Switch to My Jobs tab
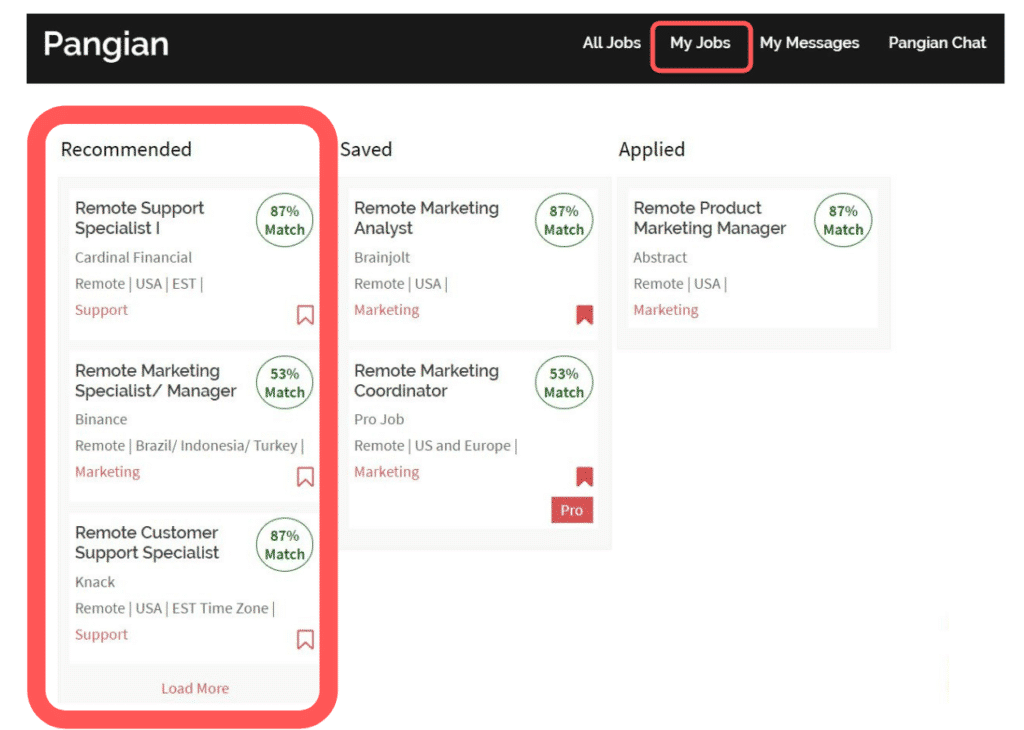 point(700,43)
